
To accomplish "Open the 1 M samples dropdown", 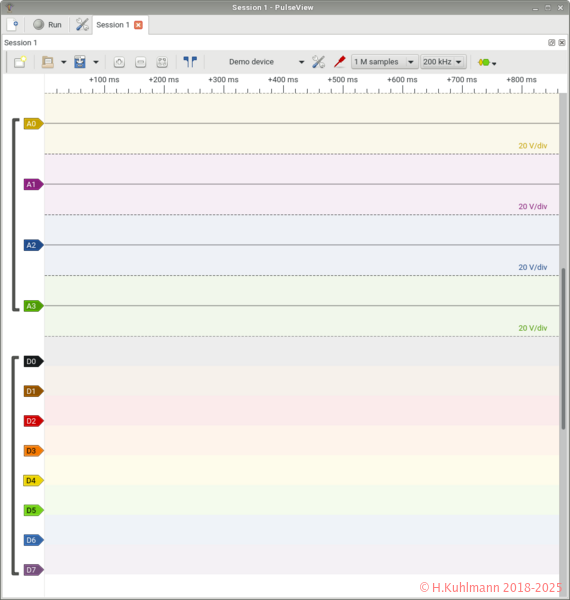I will pyautogui.click(x=384, y=62).
